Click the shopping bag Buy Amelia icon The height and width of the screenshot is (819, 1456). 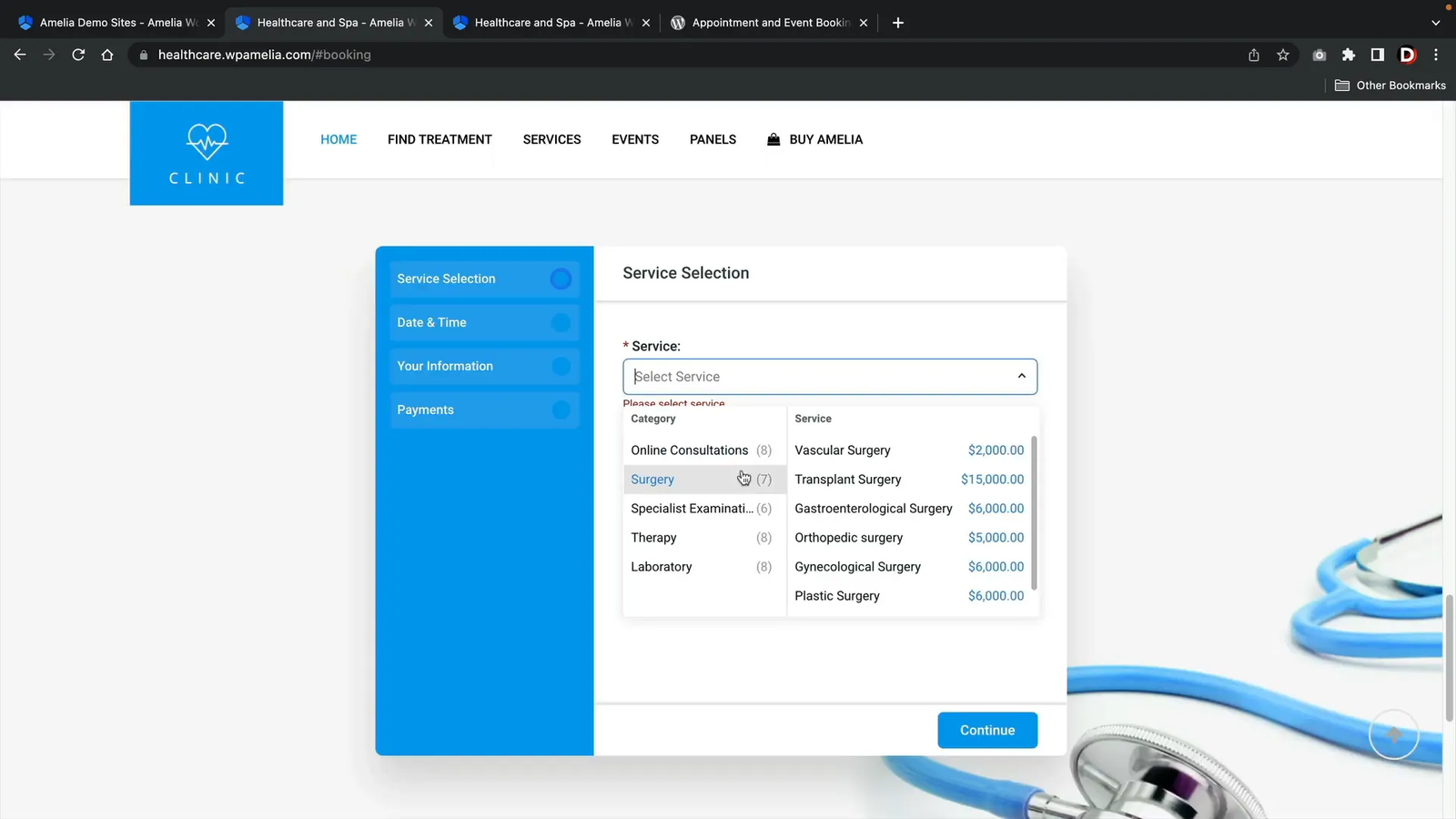[x=773, y=139]
